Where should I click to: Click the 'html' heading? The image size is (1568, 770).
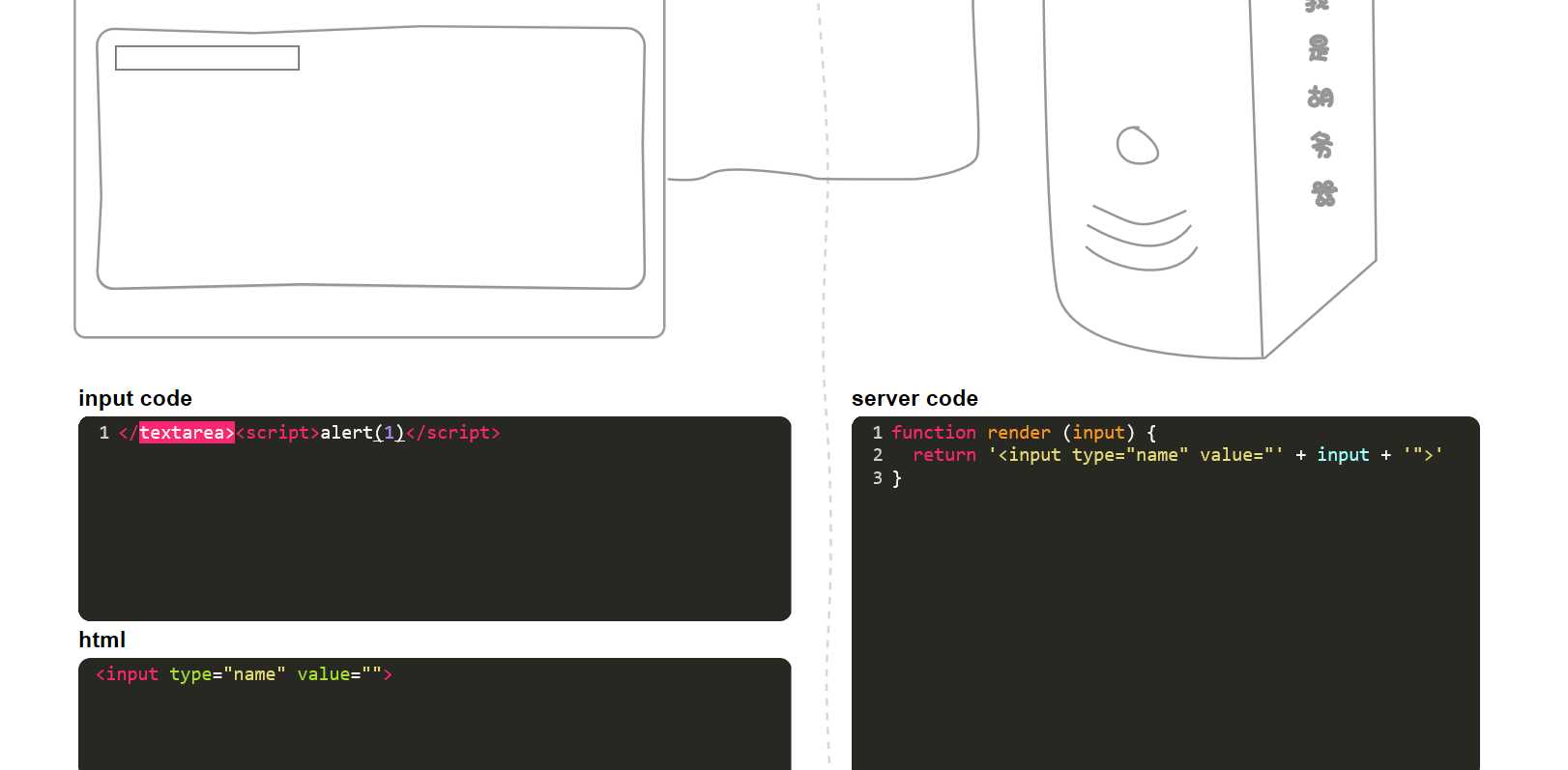click(x=102, y=640)
